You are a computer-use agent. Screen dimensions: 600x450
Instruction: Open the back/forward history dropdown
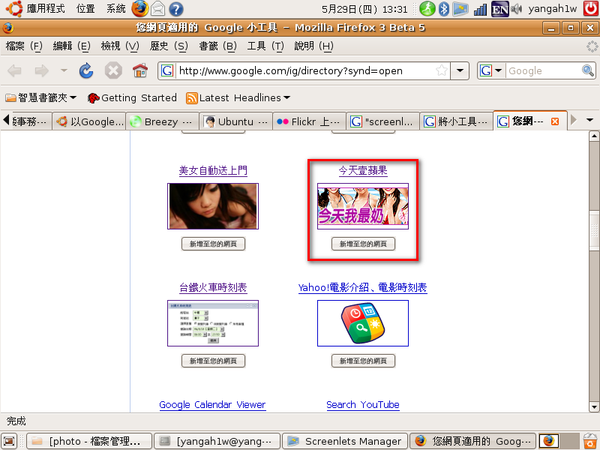tap(64, 70)
